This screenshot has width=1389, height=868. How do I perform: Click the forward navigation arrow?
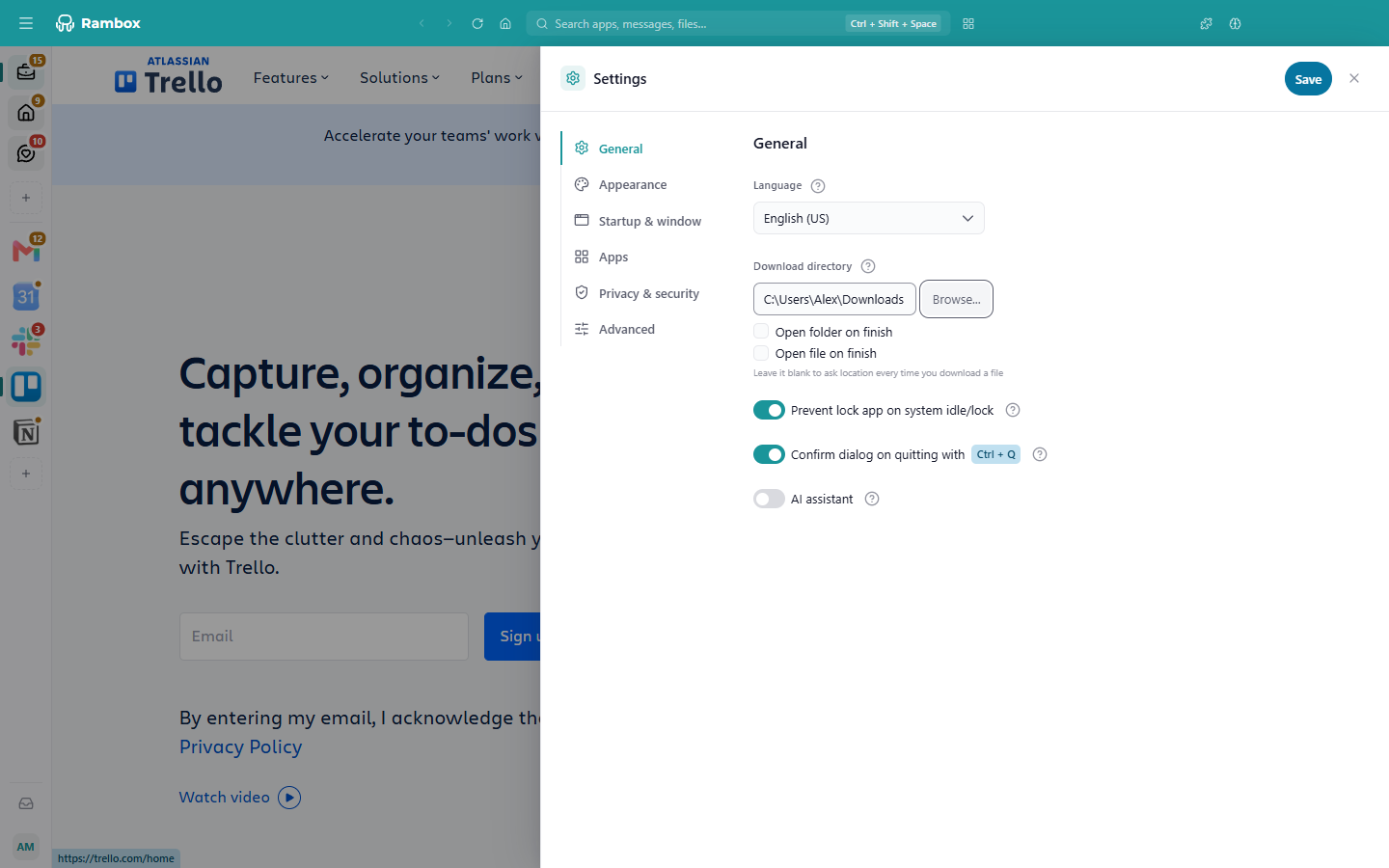(x=449, y=23)
